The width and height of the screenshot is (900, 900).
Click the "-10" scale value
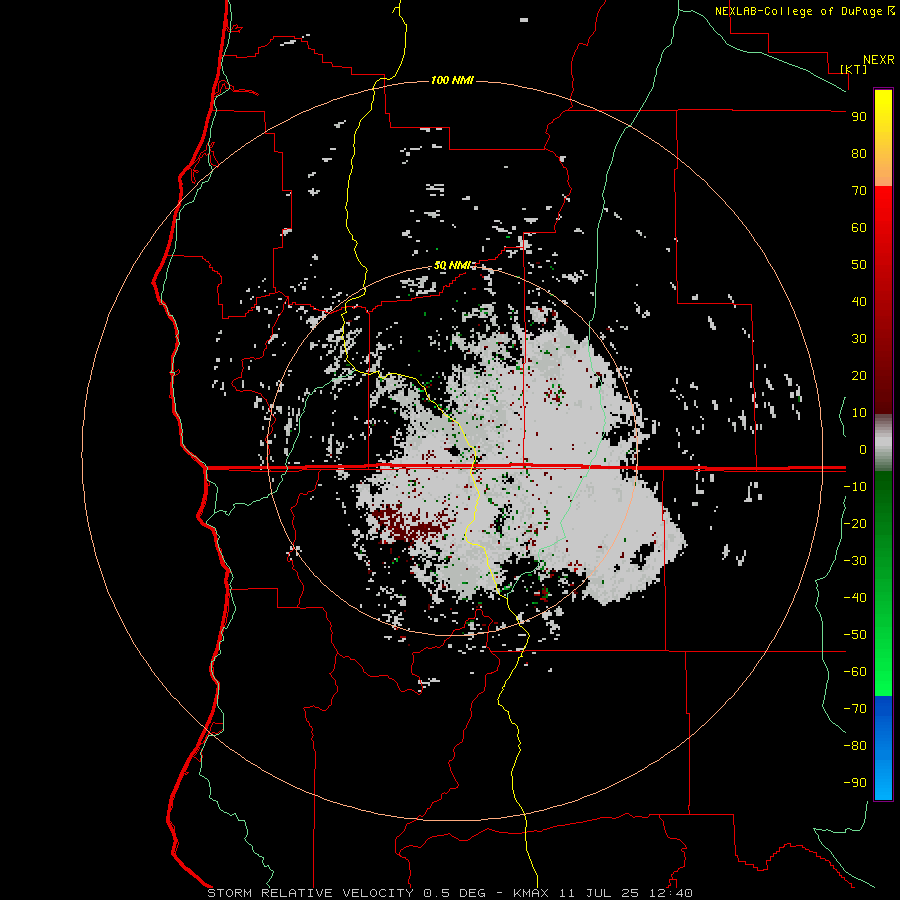pyautogui.click(x=855, y=487)
